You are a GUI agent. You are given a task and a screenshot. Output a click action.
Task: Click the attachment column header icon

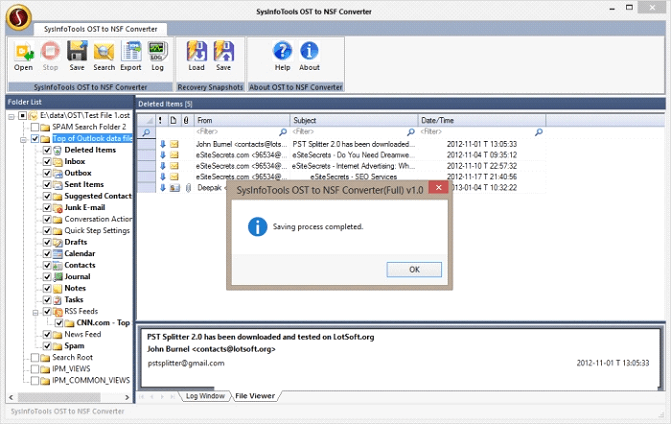(186, 120)
